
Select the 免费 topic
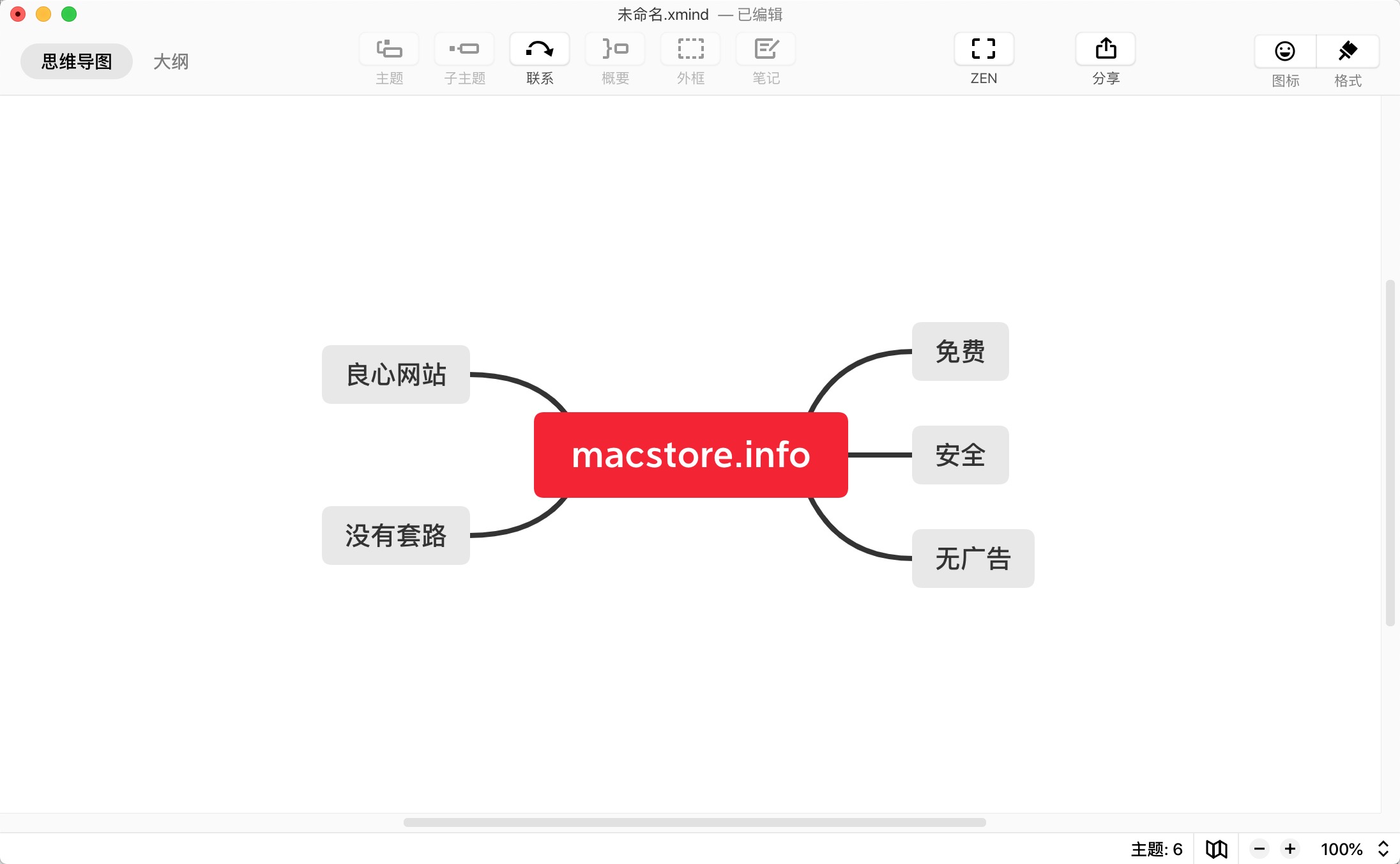pyautogui.click(x=961, y=351)
